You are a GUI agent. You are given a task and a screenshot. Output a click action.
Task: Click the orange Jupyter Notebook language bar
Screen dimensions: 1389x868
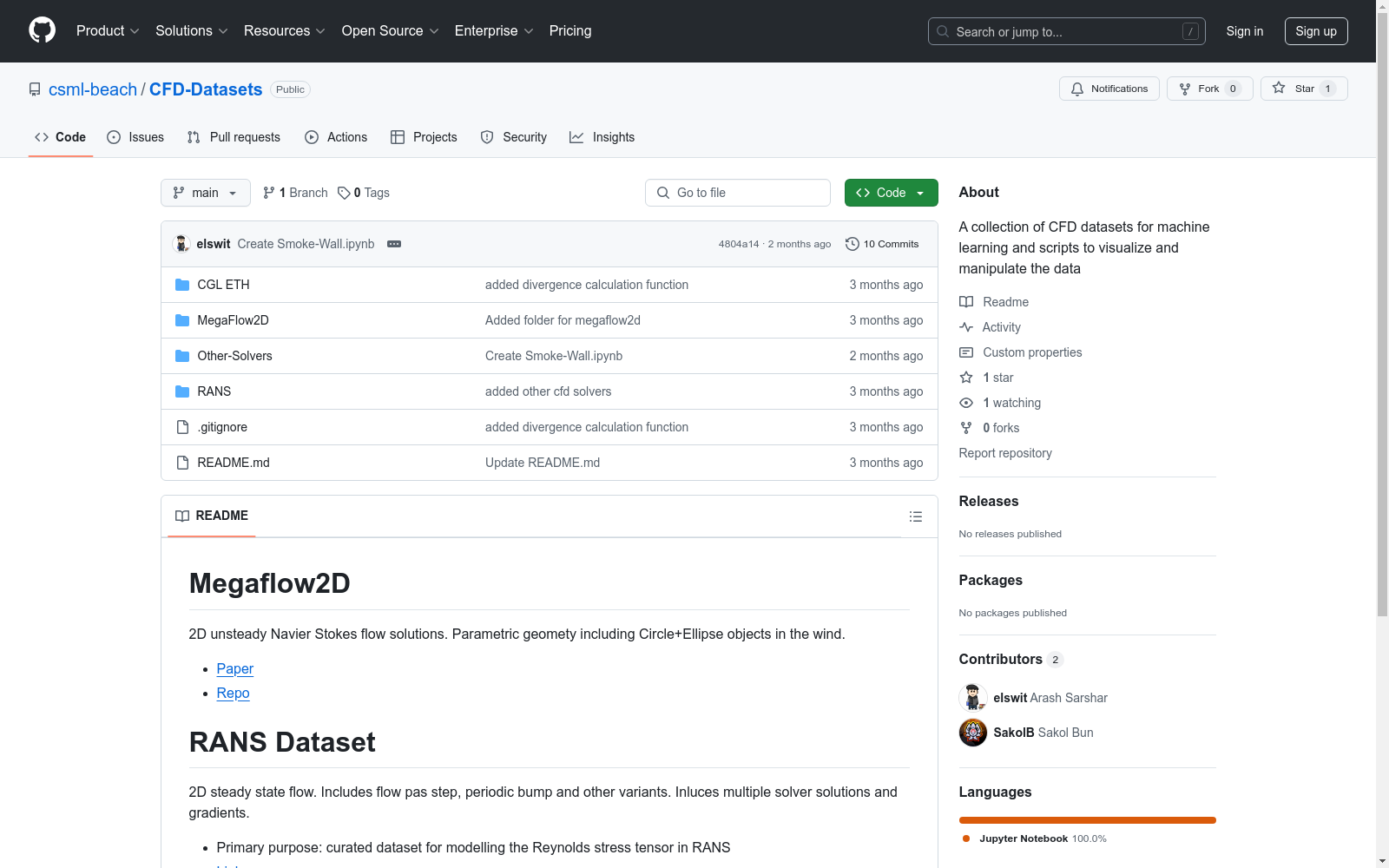[x=1088, y=820]
